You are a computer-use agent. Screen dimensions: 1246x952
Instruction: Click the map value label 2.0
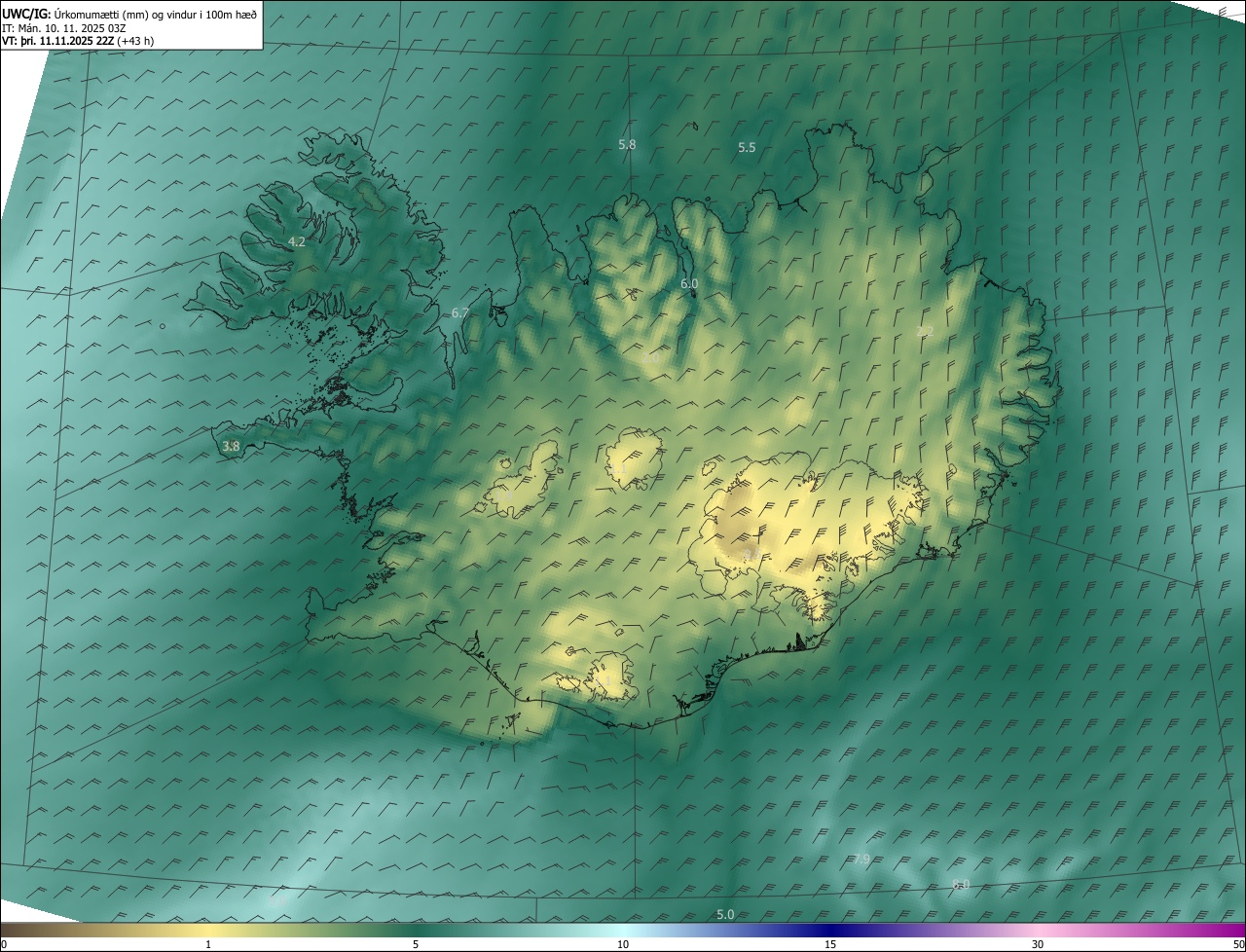pos(651,359)
